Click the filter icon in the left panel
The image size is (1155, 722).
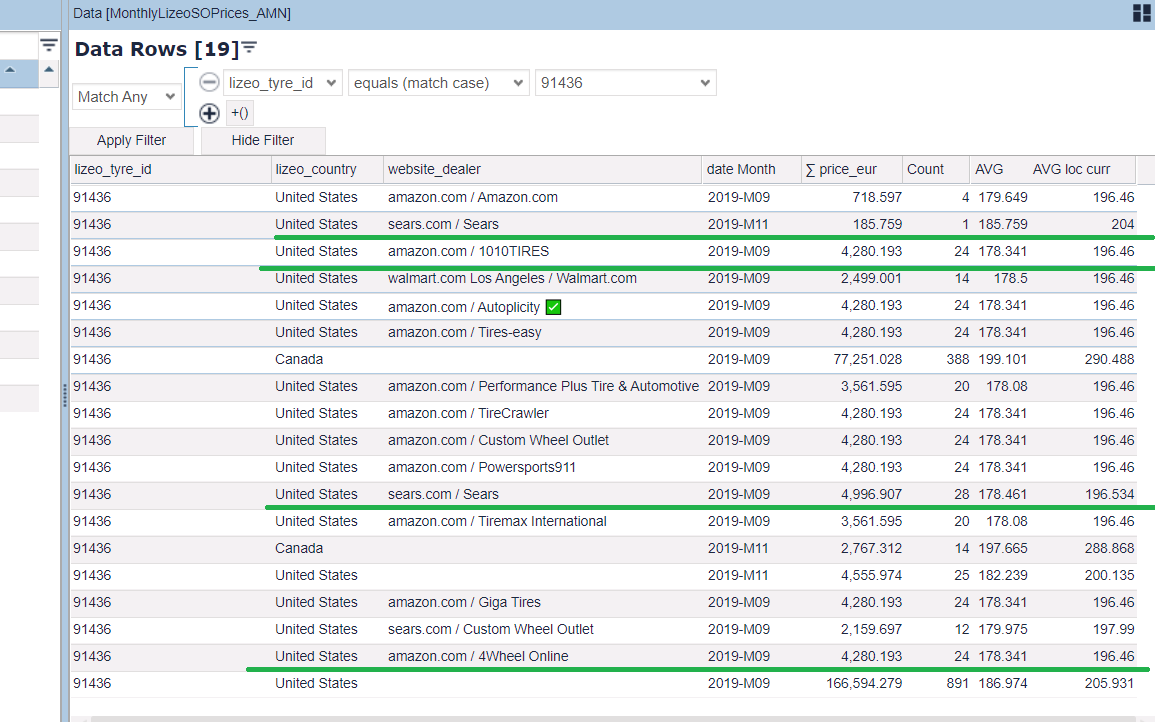click(x=49, y=45)
